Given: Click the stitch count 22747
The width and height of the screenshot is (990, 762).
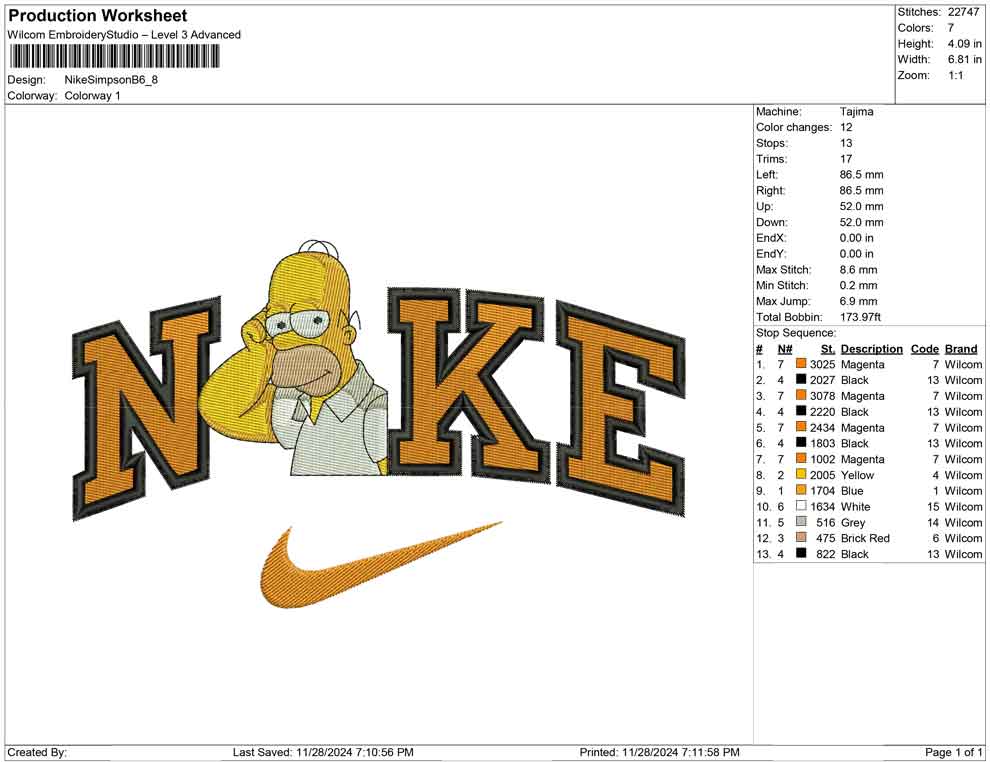Looking at the screenshot, I should pos(963,12).
